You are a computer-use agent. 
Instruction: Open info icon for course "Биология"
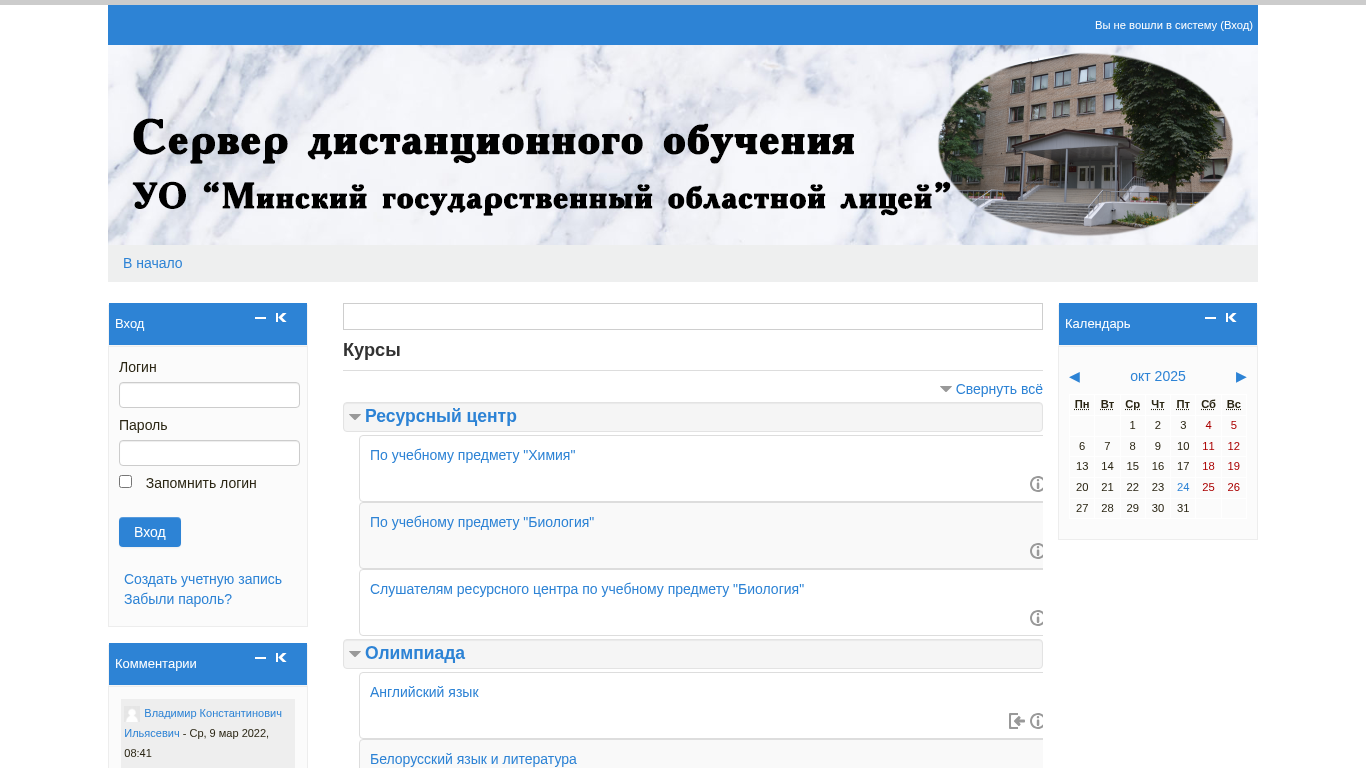pos(1037,551)
